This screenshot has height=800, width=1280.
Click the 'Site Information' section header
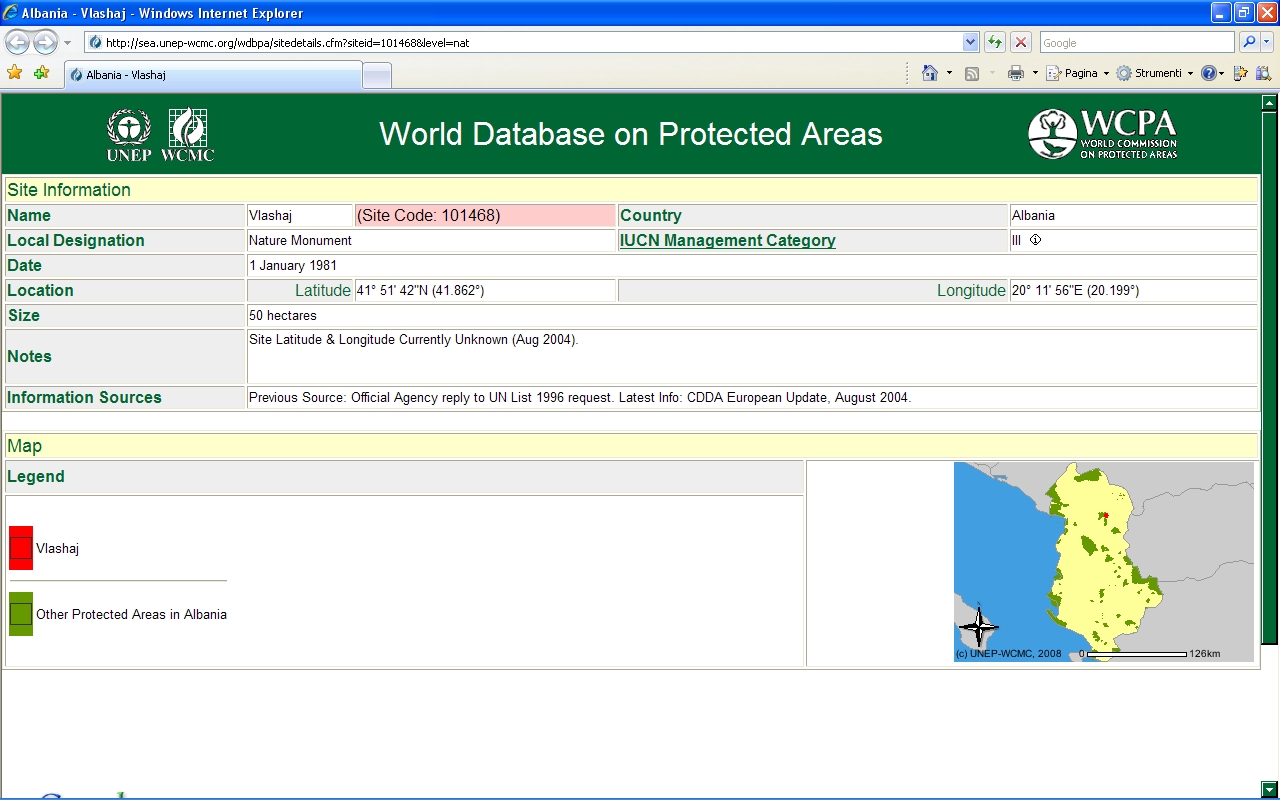coord(69,190)
